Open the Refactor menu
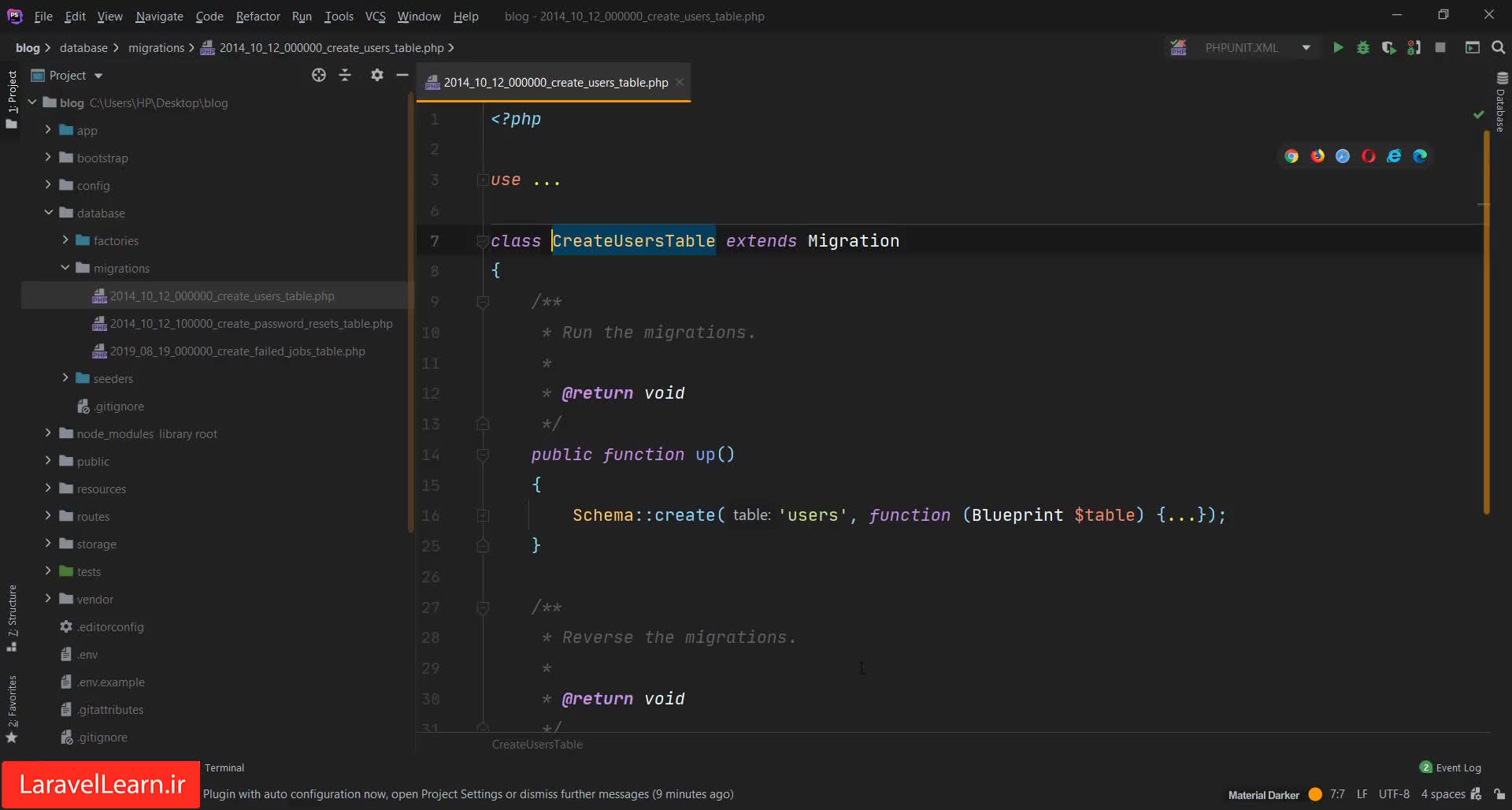This screenshot has height=810, width=1512. (258, 16)
